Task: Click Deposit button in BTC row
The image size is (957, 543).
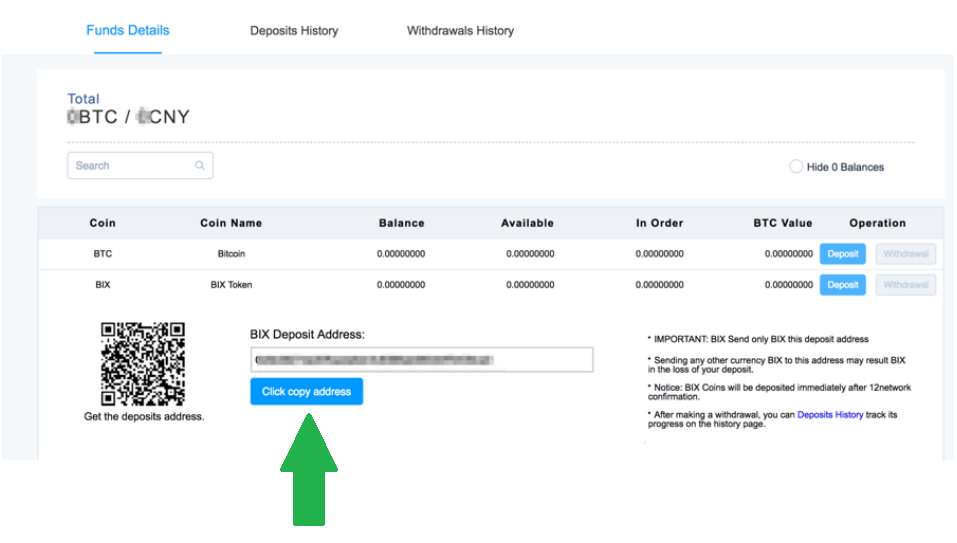Action: (842, 254)
